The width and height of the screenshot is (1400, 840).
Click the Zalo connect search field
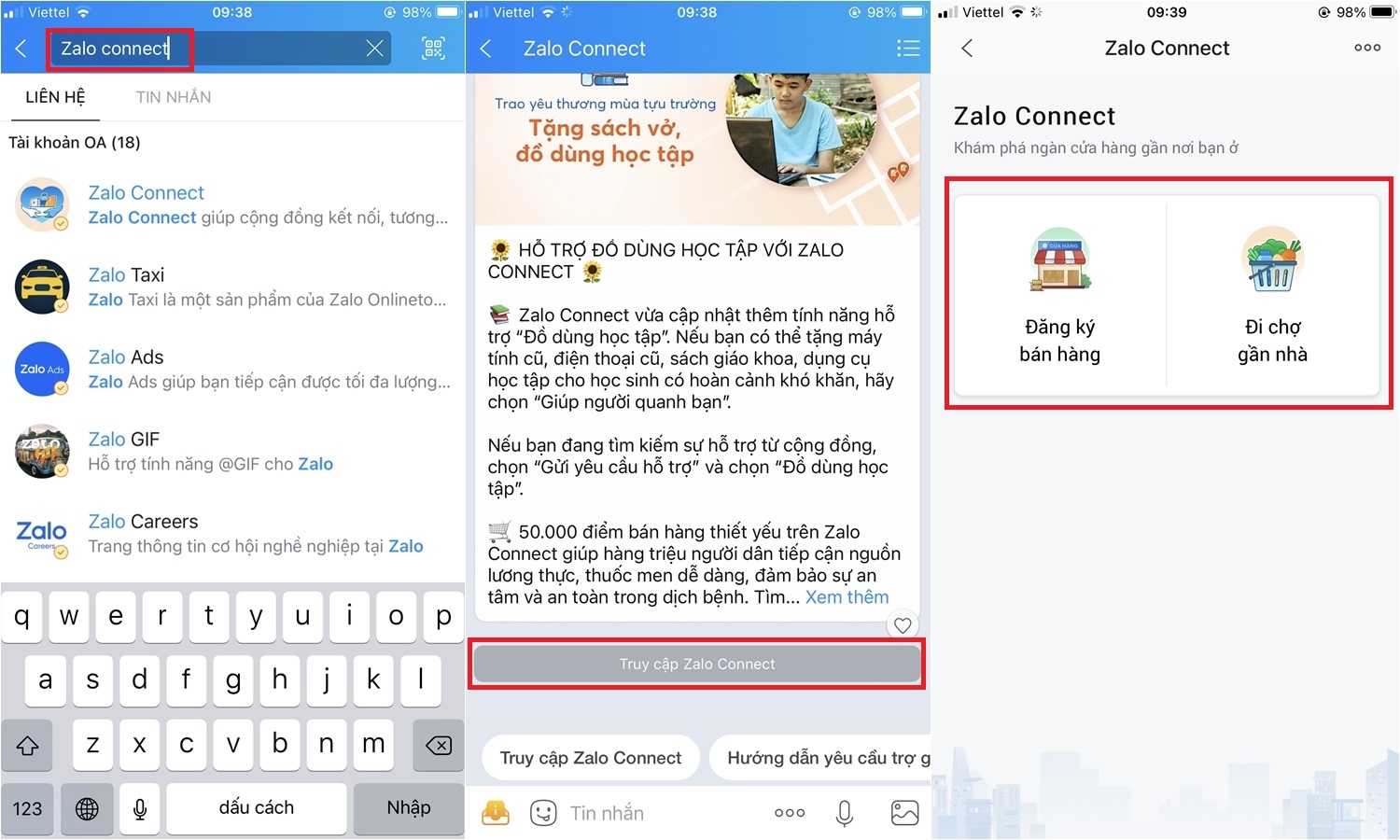(x=219, y=49)
